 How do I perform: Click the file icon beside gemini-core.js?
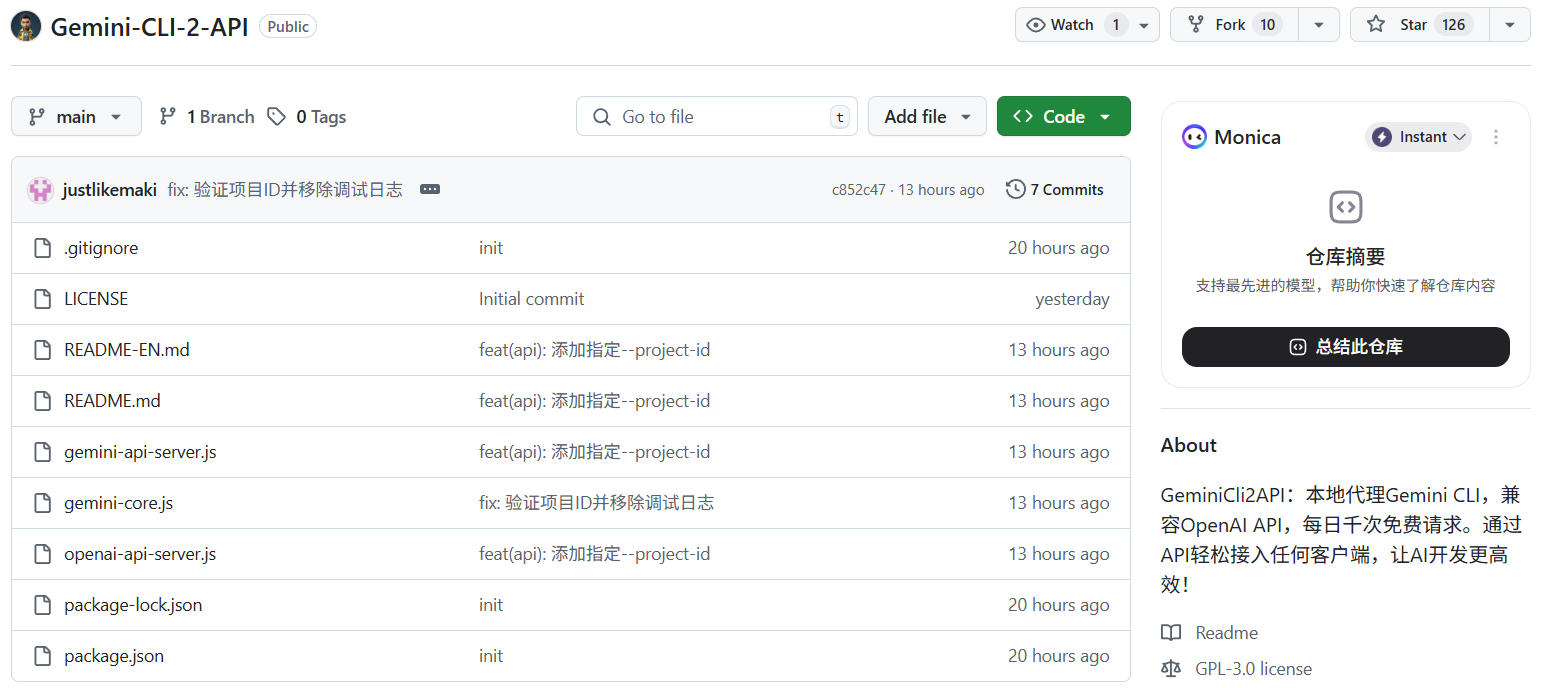pyautogui.click(x=42, y=503)
